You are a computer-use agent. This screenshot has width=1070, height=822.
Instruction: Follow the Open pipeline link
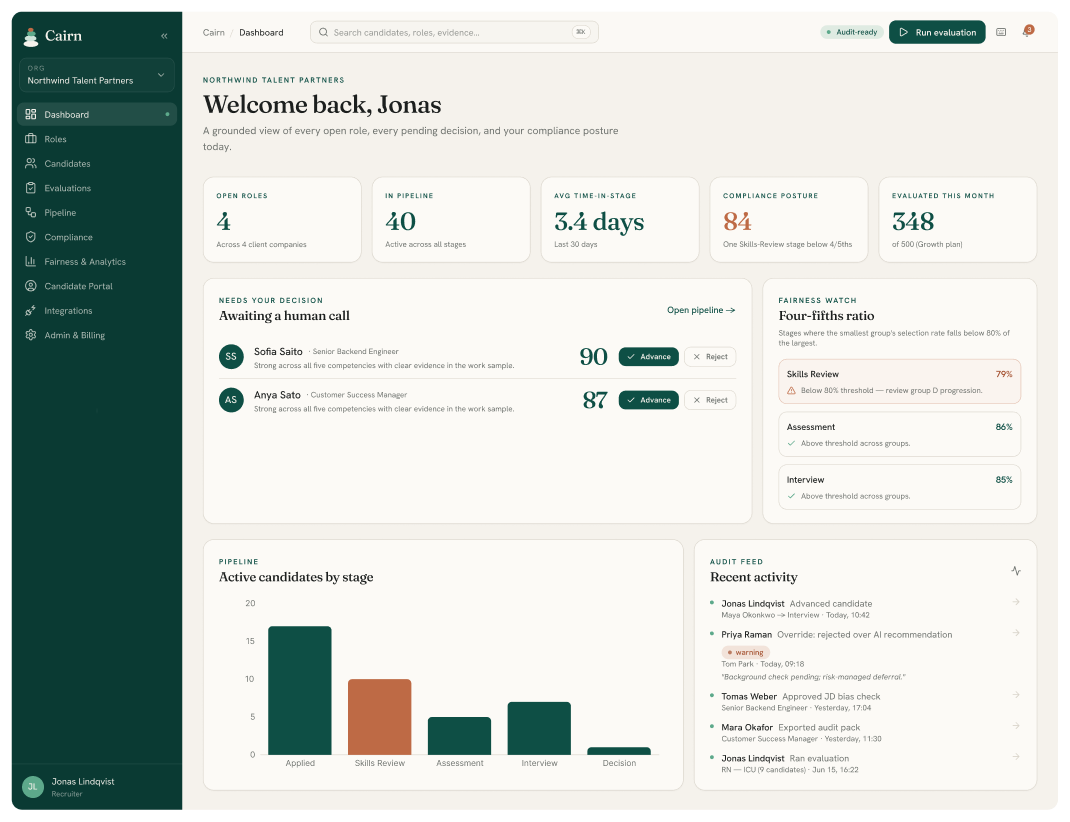click(x=701, y=310)
